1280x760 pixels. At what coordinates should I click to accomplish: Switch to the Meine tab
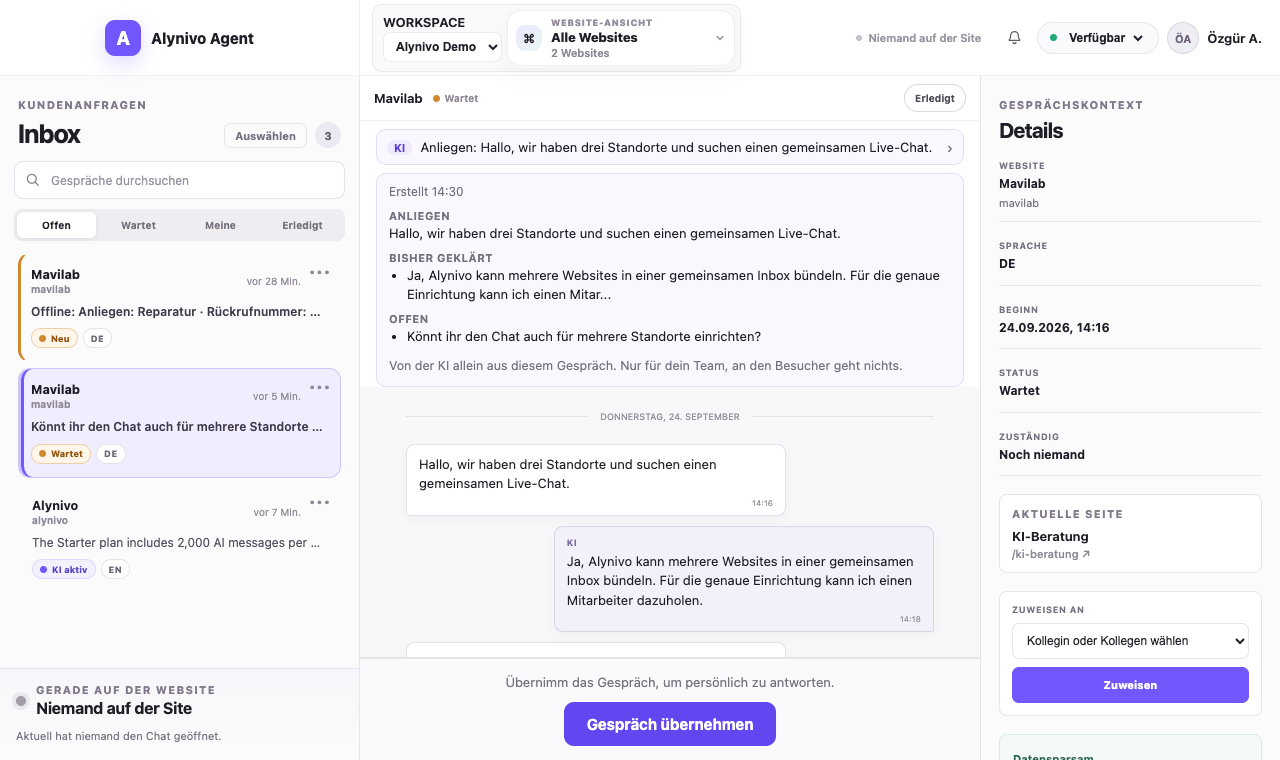pos(220,225)
